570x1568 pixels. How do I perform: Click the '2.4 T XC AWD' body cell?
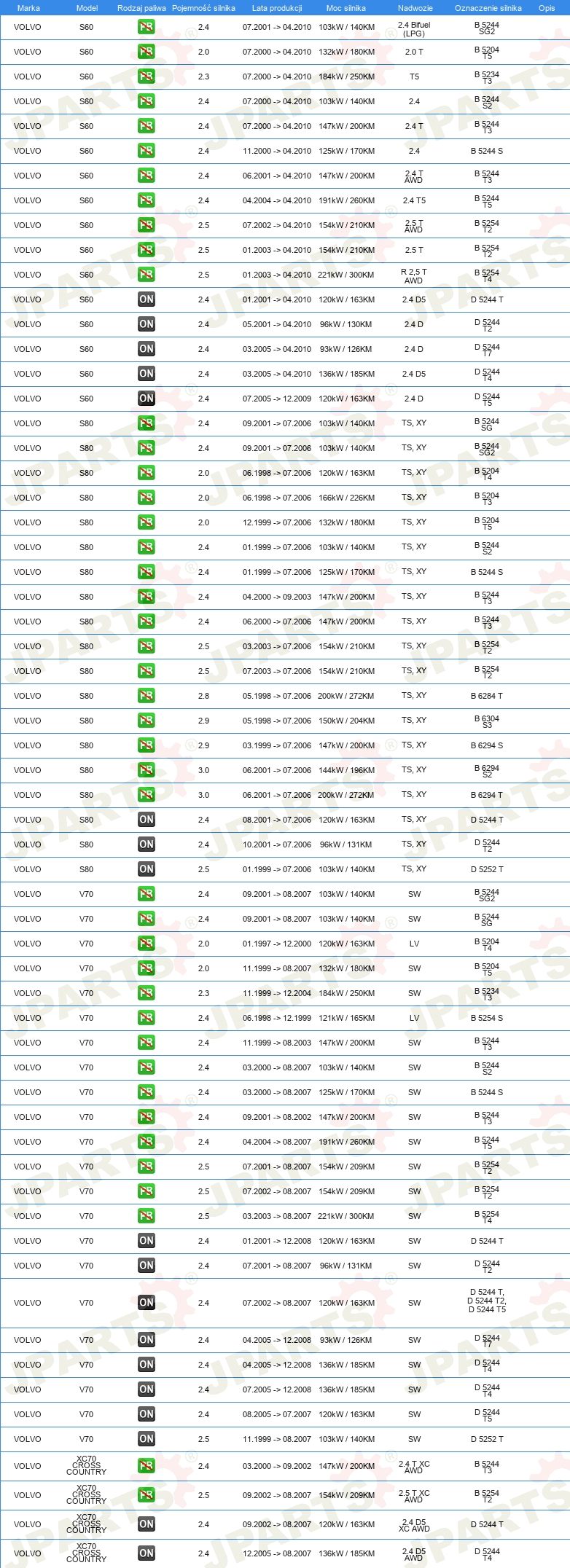coord(414,1467)
